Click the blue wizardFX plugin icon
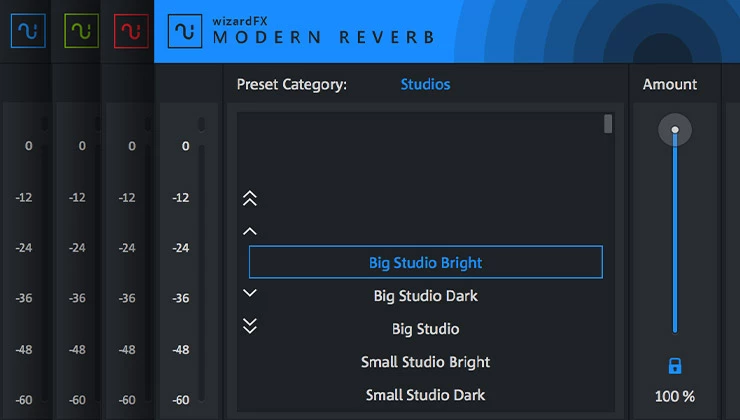 [x=28, y=31]
